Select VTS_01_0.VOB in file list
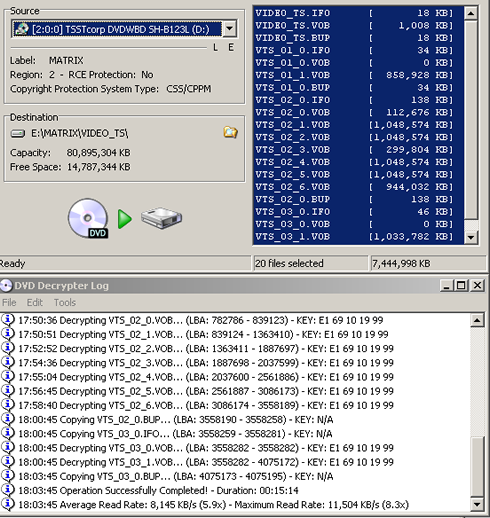Image resolution: width=490 pixels, height=518 pixels. (x=358, y=63)
